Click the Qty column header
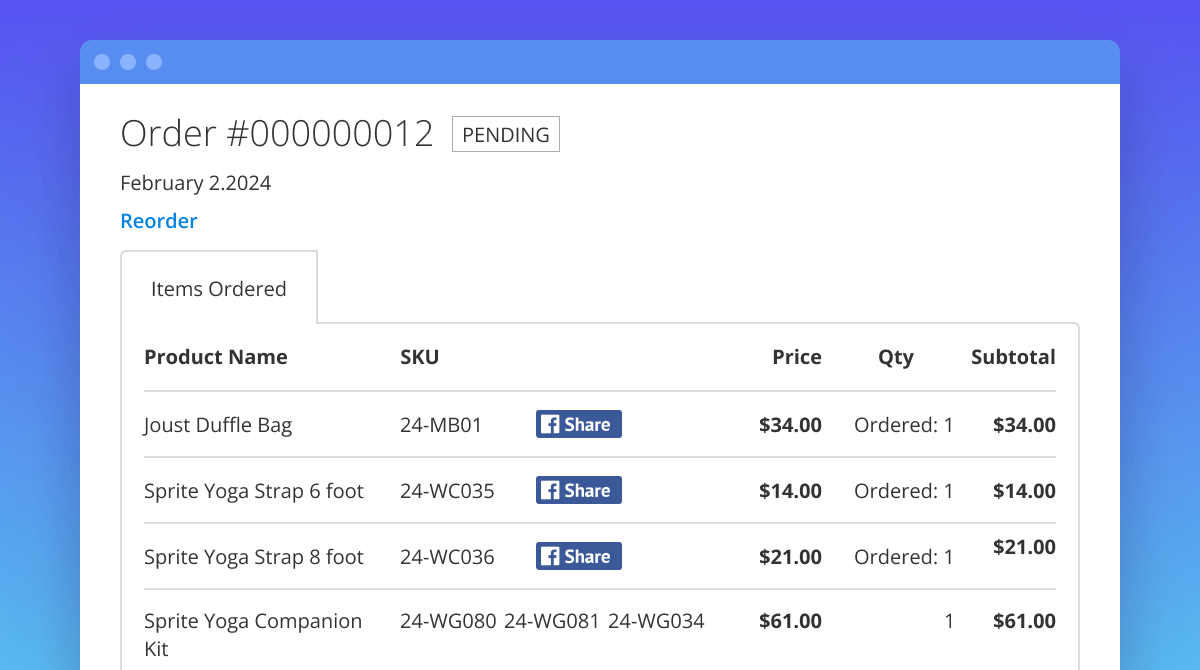 (x=895, y=357)
